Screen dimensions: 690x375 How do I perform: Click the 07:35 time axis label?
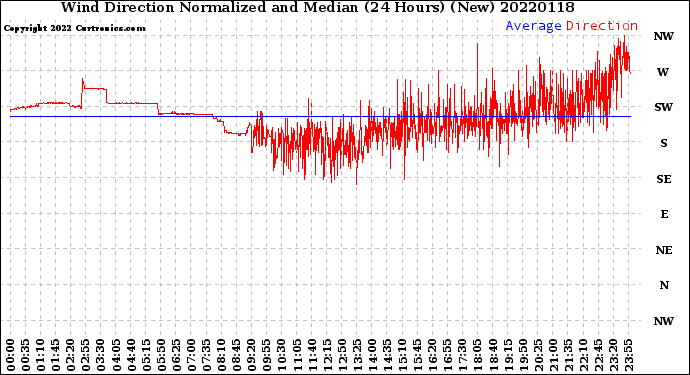coord(206,355)
